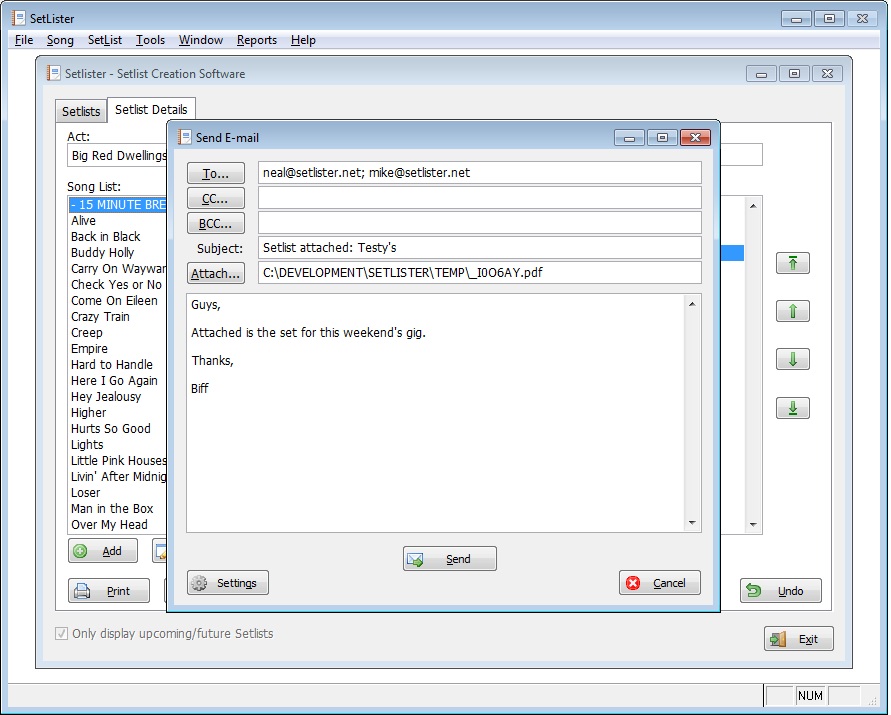Image resolution: width=891 pixels, height=715 pixels.
Task: Click the move-down green arrow button
Action: click(793, 359)
